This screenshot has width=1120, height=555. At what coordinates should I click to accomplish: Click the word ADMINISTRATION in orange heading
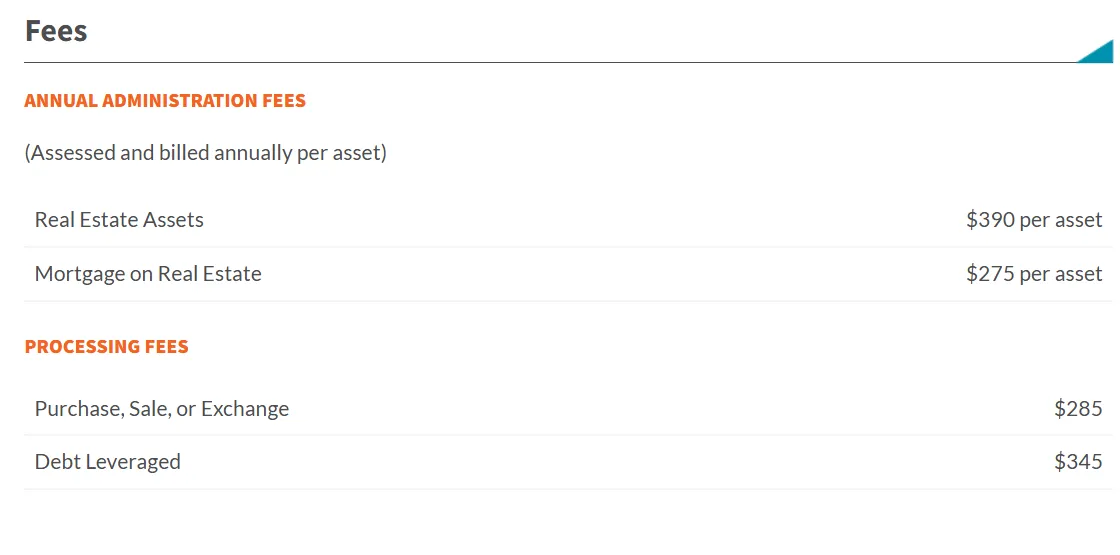(x=176, y=101)
